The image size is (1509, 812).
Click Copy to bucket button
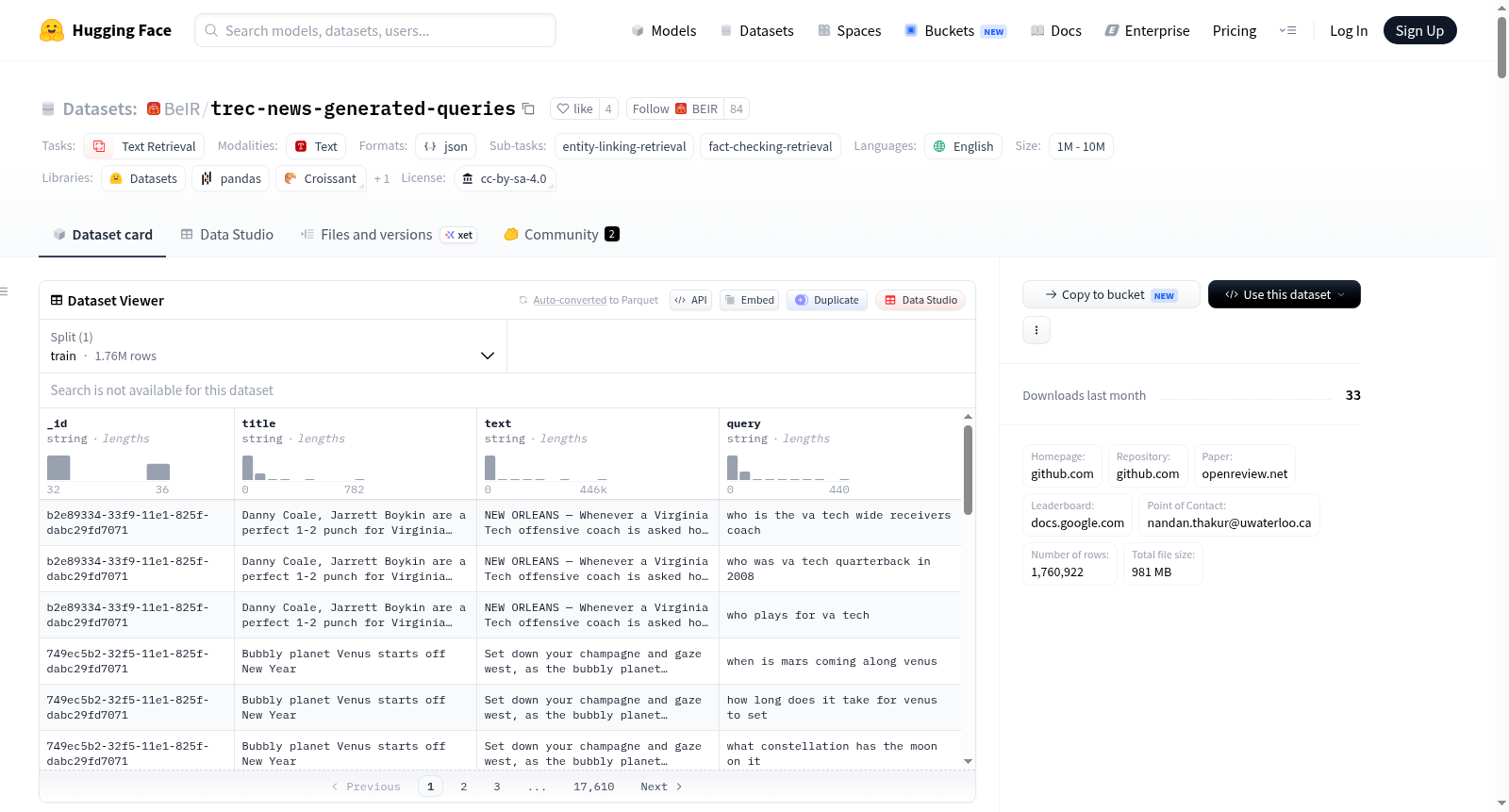click(1111, 294)
